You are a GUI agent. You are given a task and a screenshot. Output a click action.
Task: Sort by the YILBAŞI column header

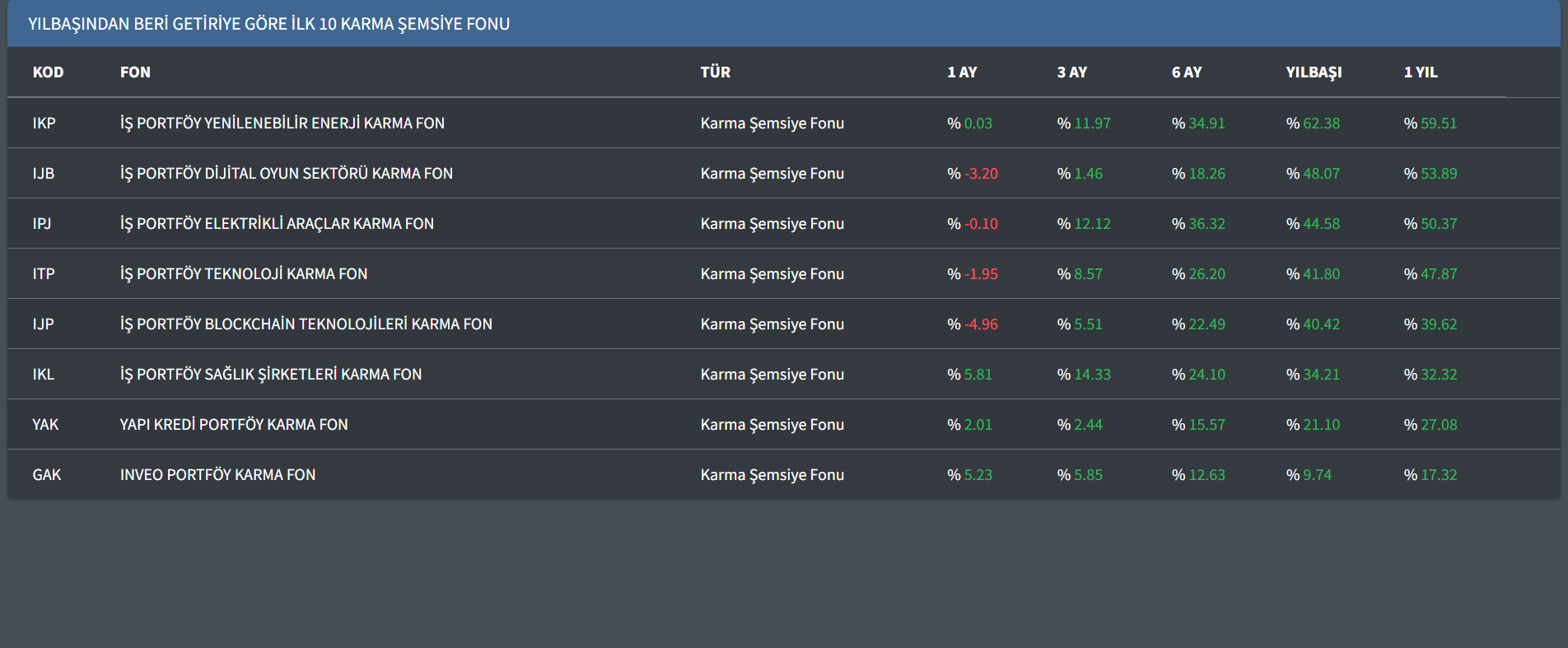click(x=1314, y=72)
